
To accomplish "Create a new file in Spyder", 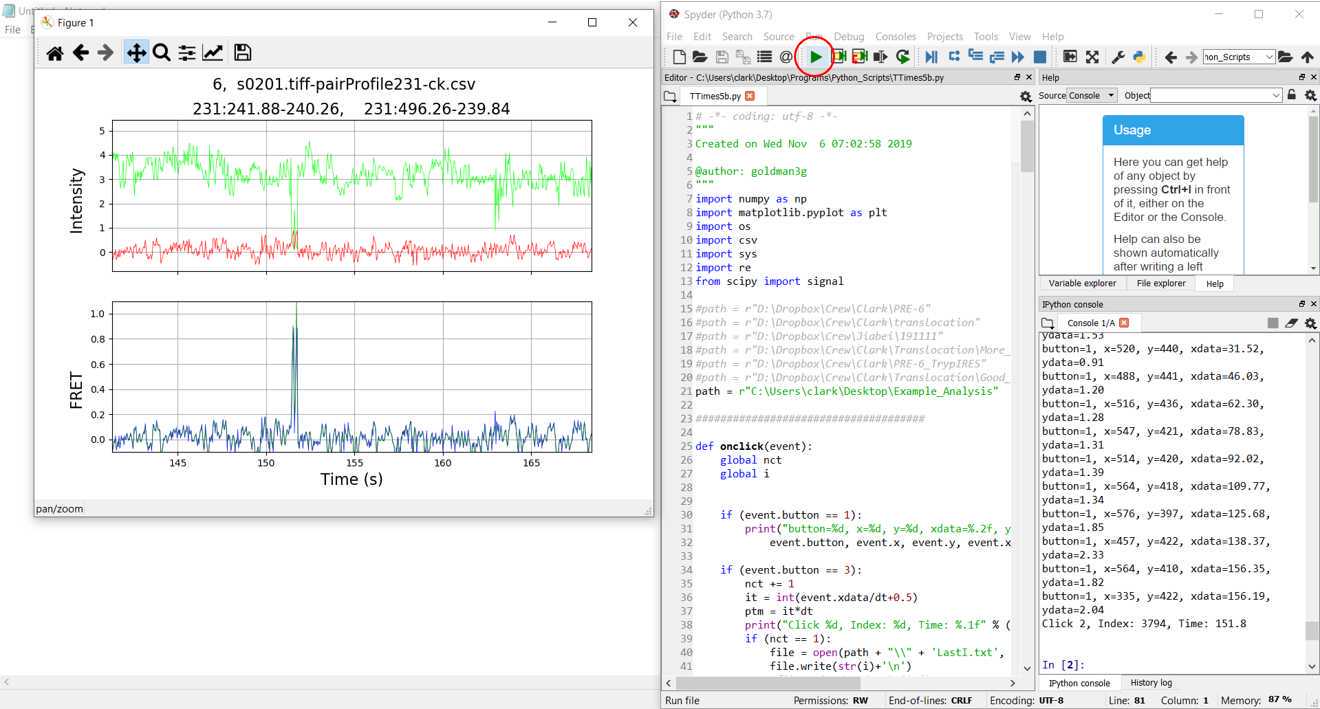I will [679, 57].
